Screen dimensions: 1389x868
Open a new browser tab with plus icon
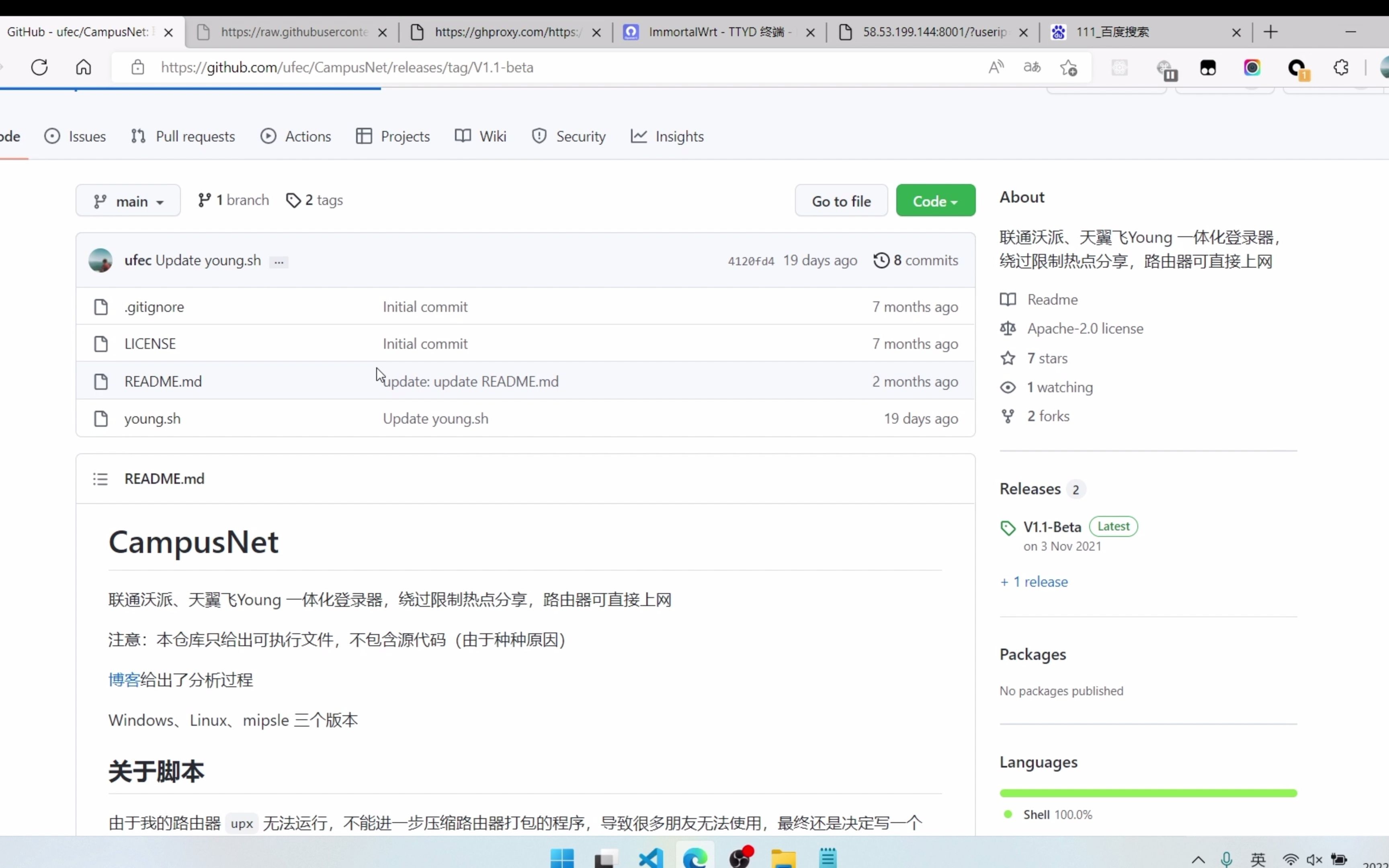coord(1270,32)
